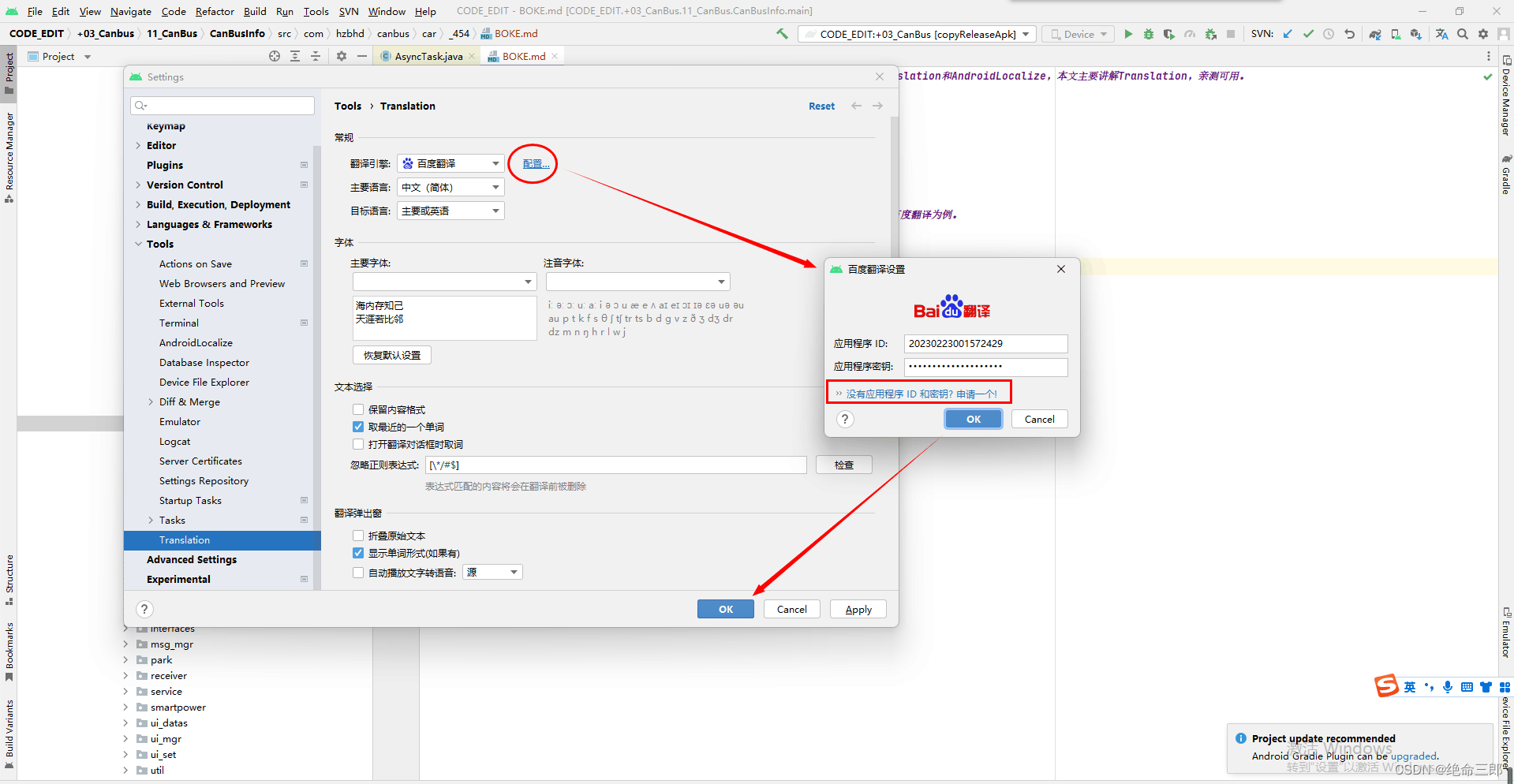Click Reset link in Settings header

point(821,106)
